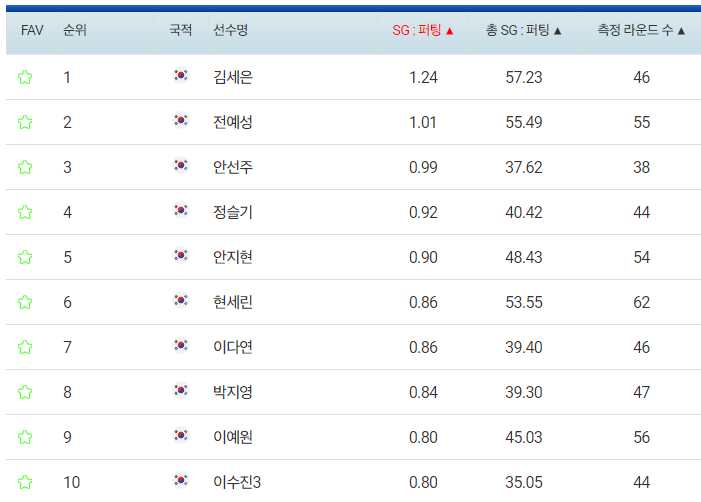Screen dimensions: 701x502
Task: Click the Korean flag next to 이수진3
Action: pyautogui.click(x=181, y=480)
